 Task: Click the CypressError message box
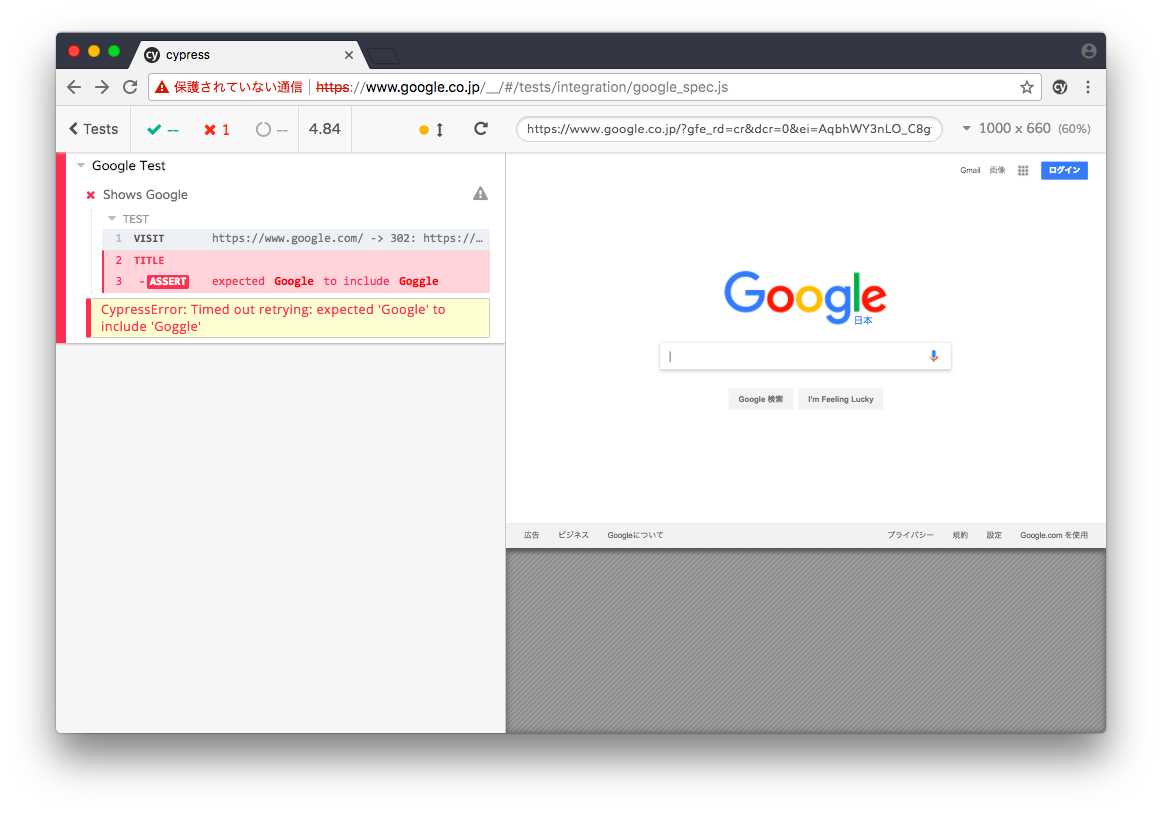tap(288, 318)
